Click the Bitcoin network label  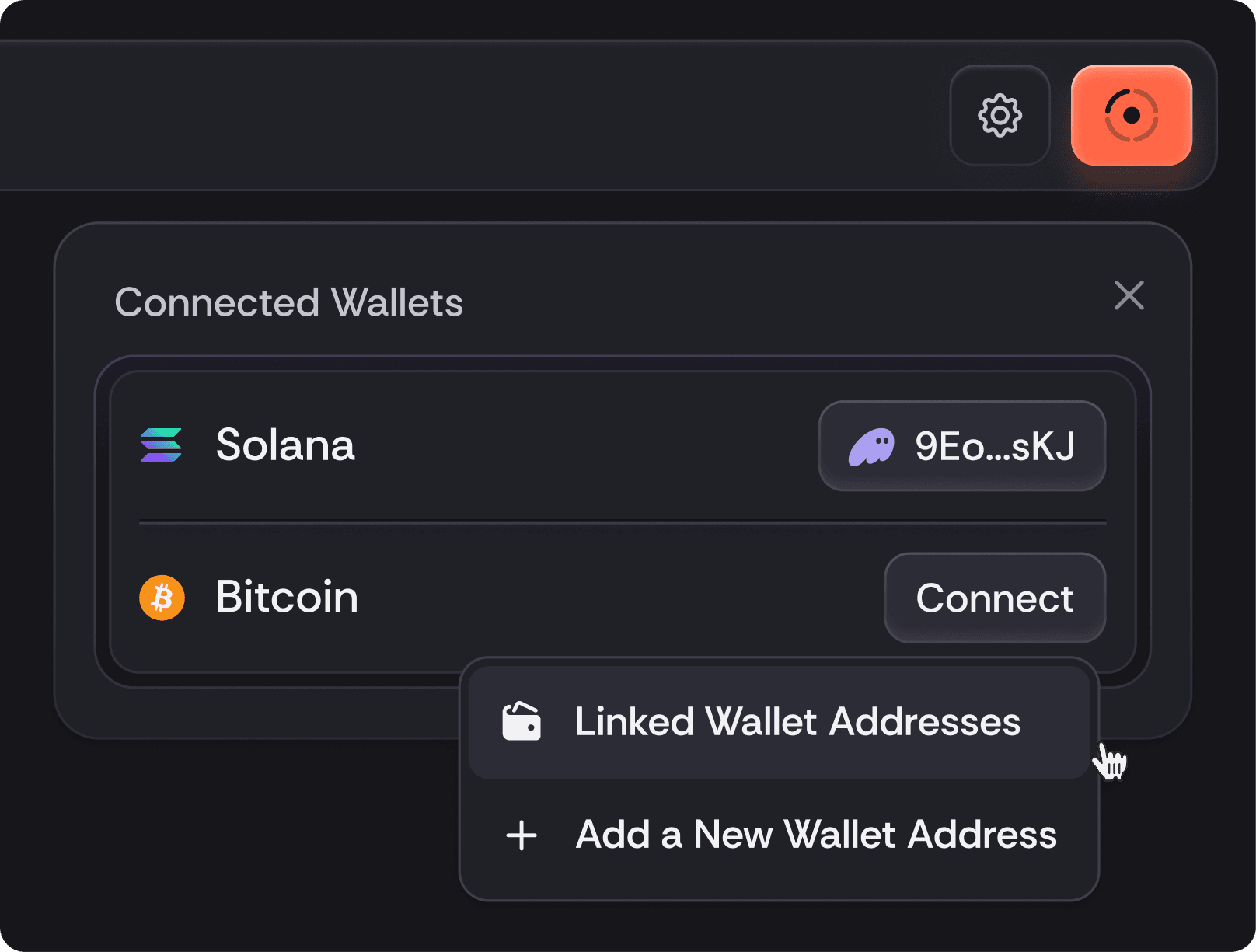[287, 598]
